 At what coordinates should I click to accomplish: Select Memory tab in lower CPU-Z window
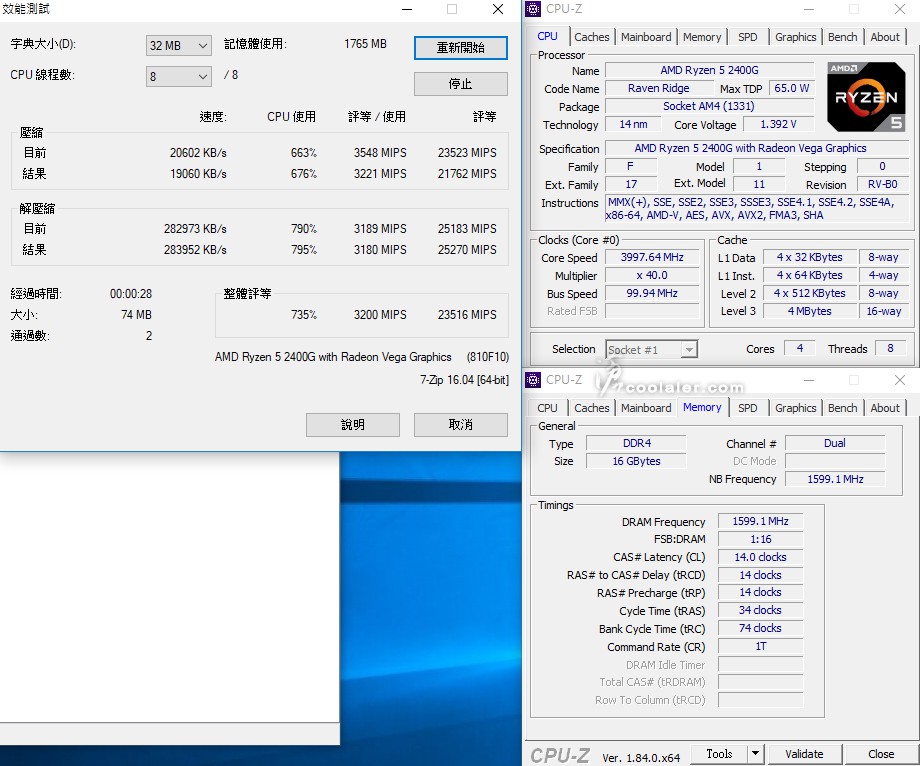tap(702, 407)
